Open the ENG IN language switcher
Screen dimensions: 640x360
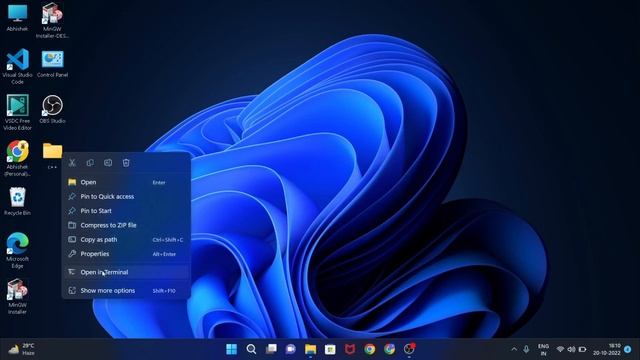[x=543, y=350]
